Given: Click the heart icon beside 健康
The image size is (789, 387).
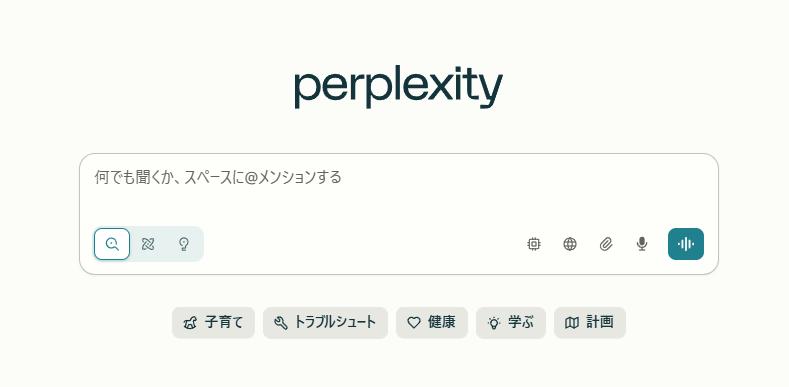Looking at the screenshot, I should coord(414,323).
